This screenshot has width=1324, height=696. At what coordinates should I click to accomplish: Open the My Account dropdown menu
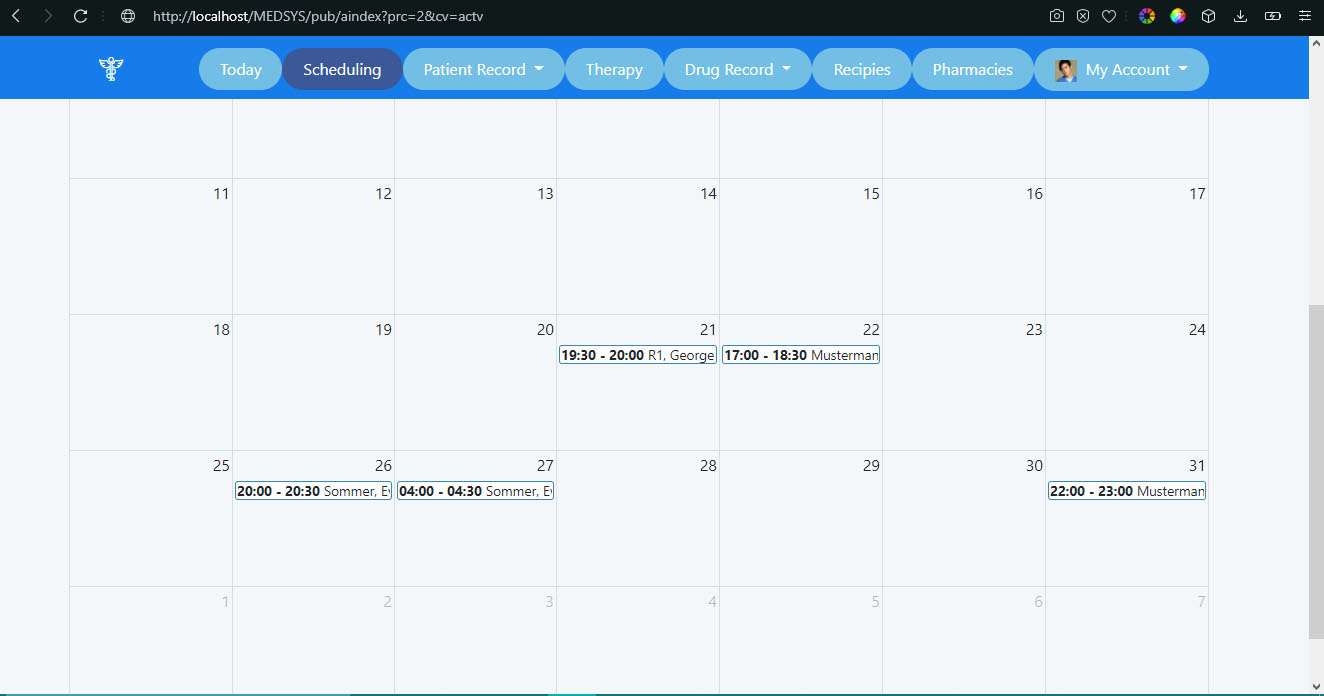point(1121,69)
